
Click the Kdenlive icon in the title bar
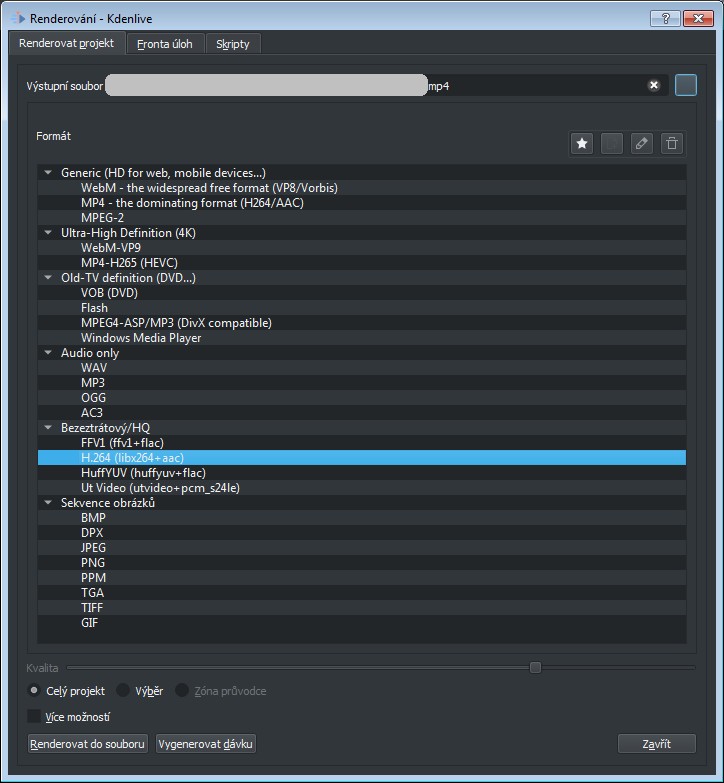[x=15, y=18]
